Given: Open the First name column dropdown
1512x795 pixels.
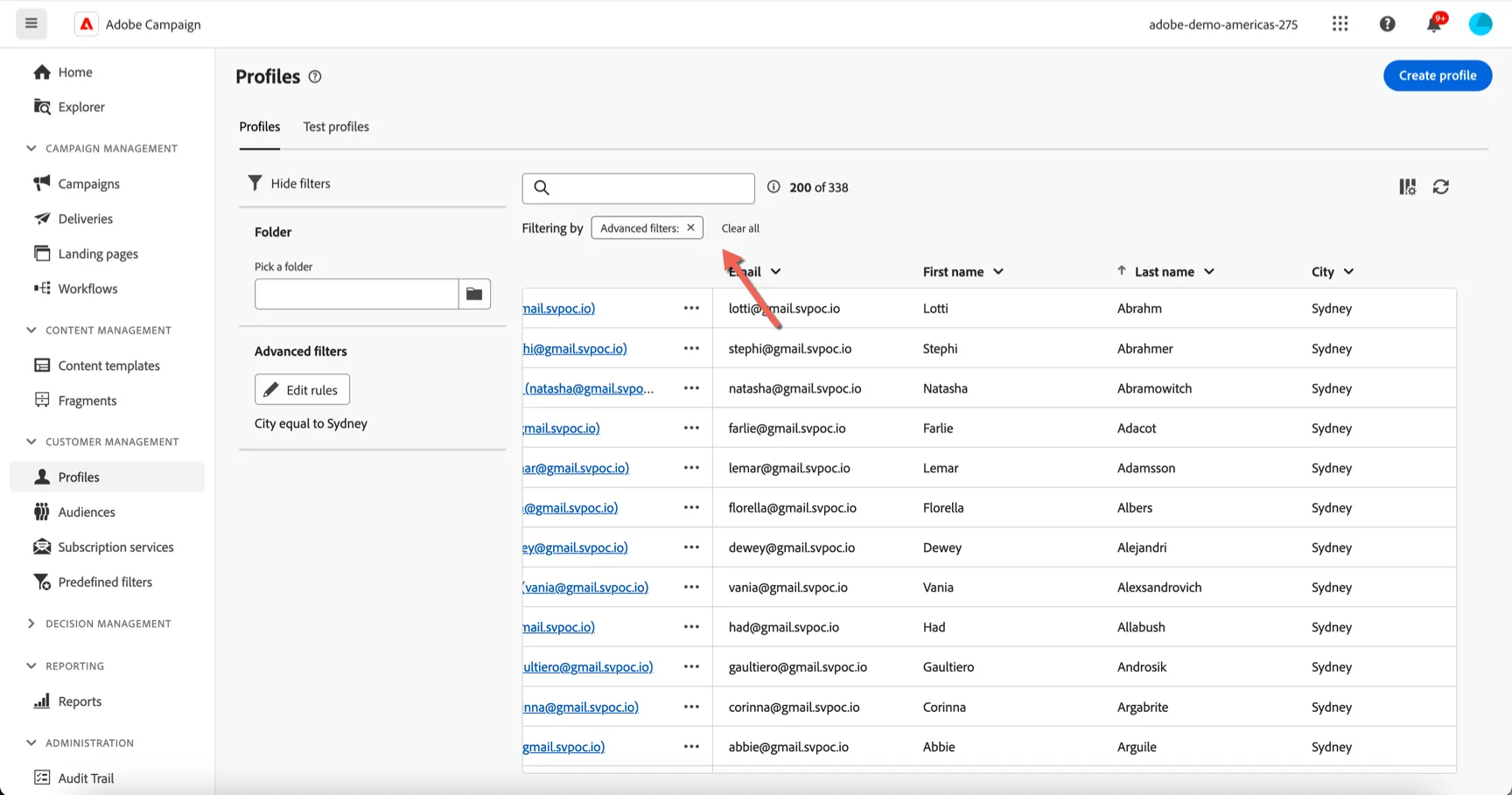Looking at the screenshot, I should [998, 271].
